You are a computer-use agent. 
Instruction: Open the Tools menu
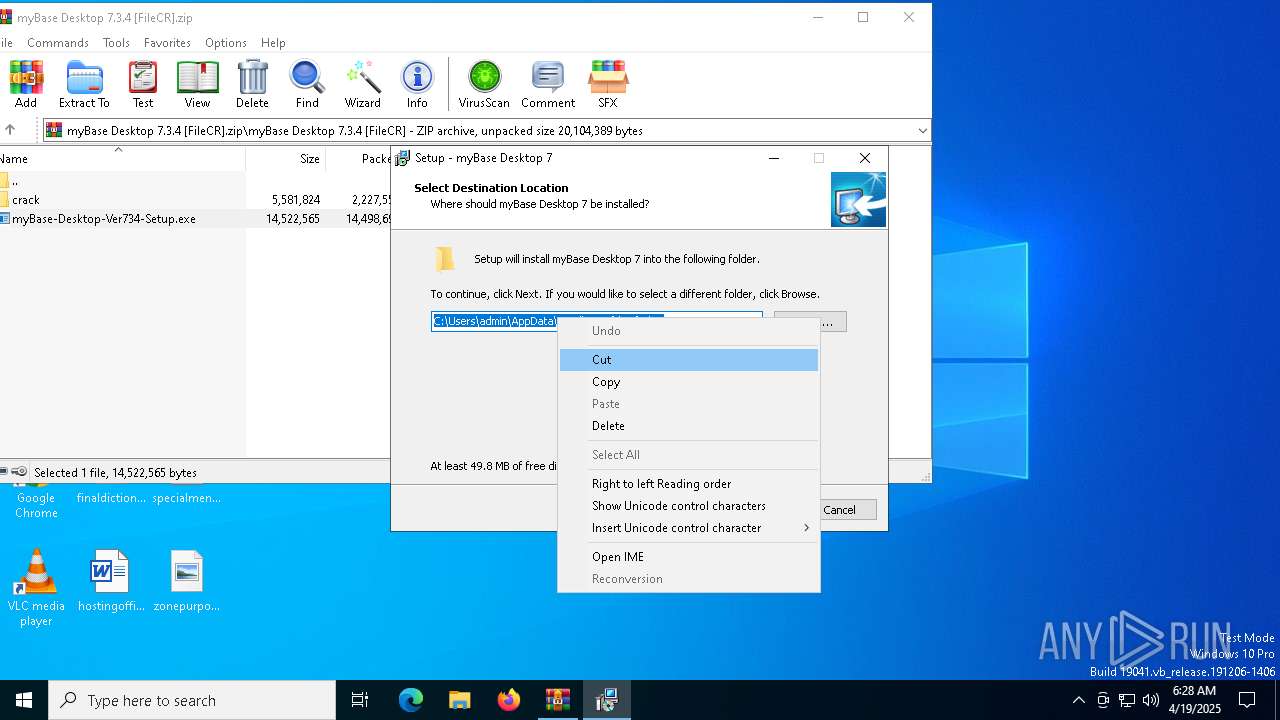coord(116,43)
